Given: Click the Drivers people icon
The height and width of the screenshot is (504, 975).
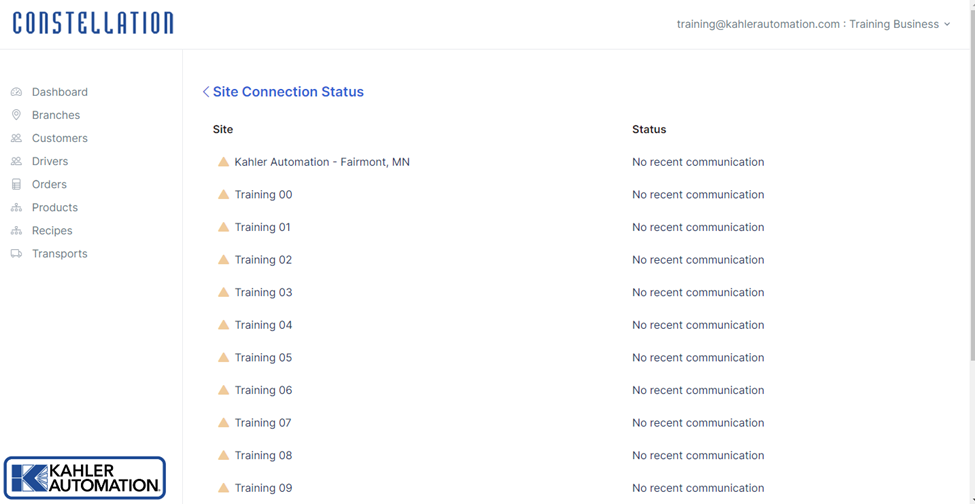Looking at the screenshot, I should pyautogui.click(x=16, y=161).
